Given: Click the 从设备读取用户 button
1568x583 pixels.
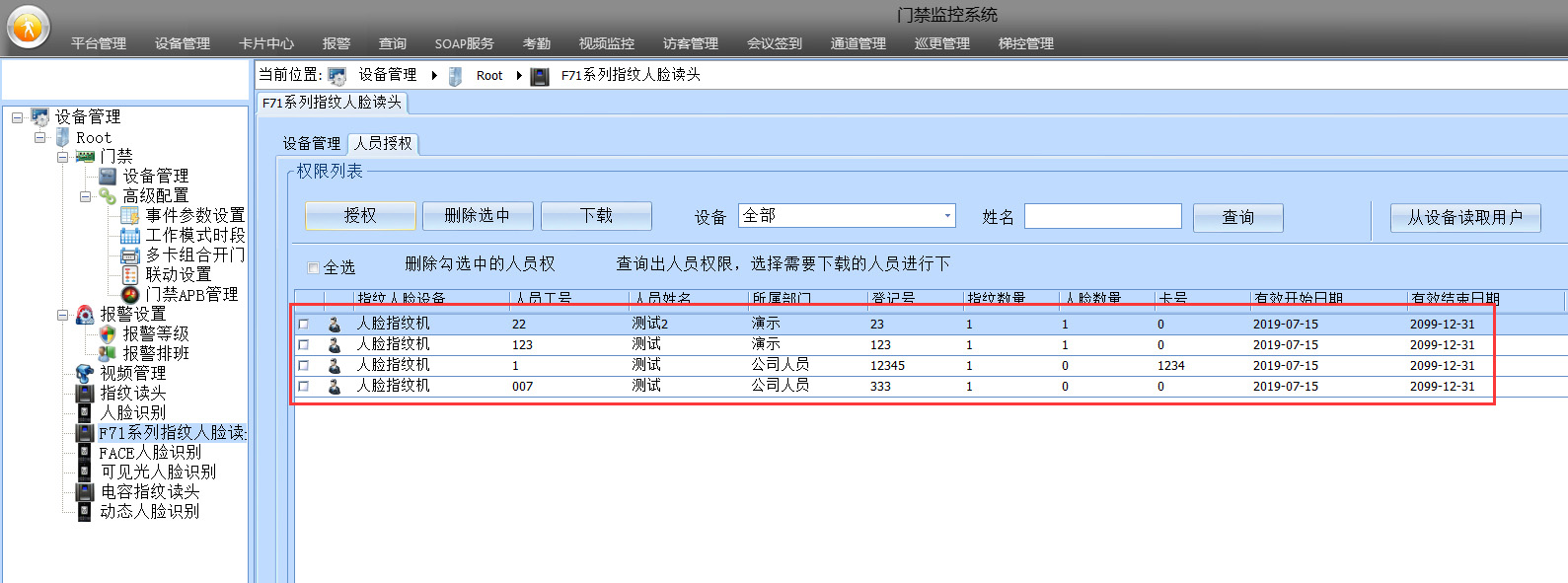Looking at the screenshot, I should click(x=1464, y=217).
